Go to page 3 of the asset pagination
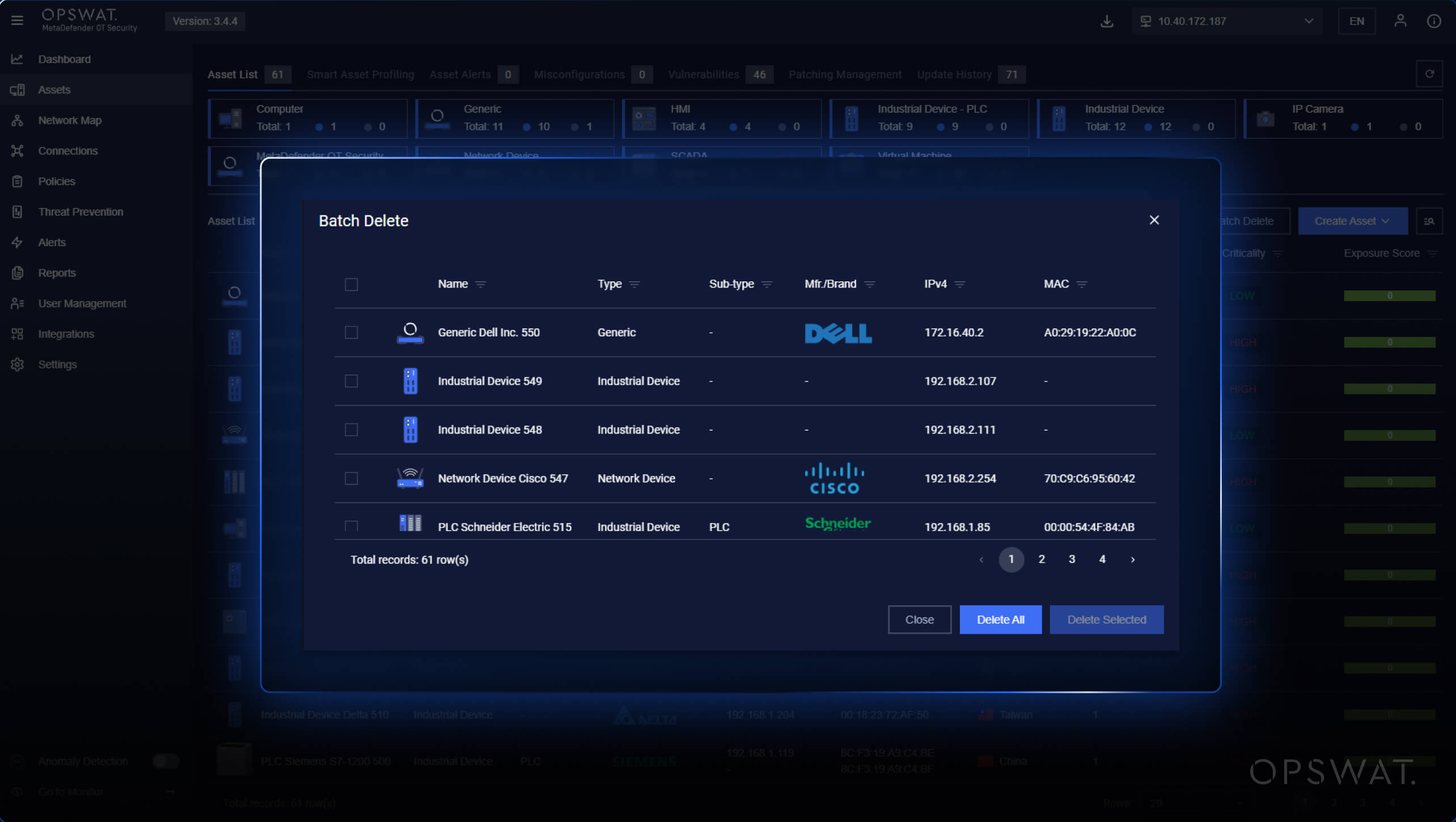 (x=1072, y=559)
